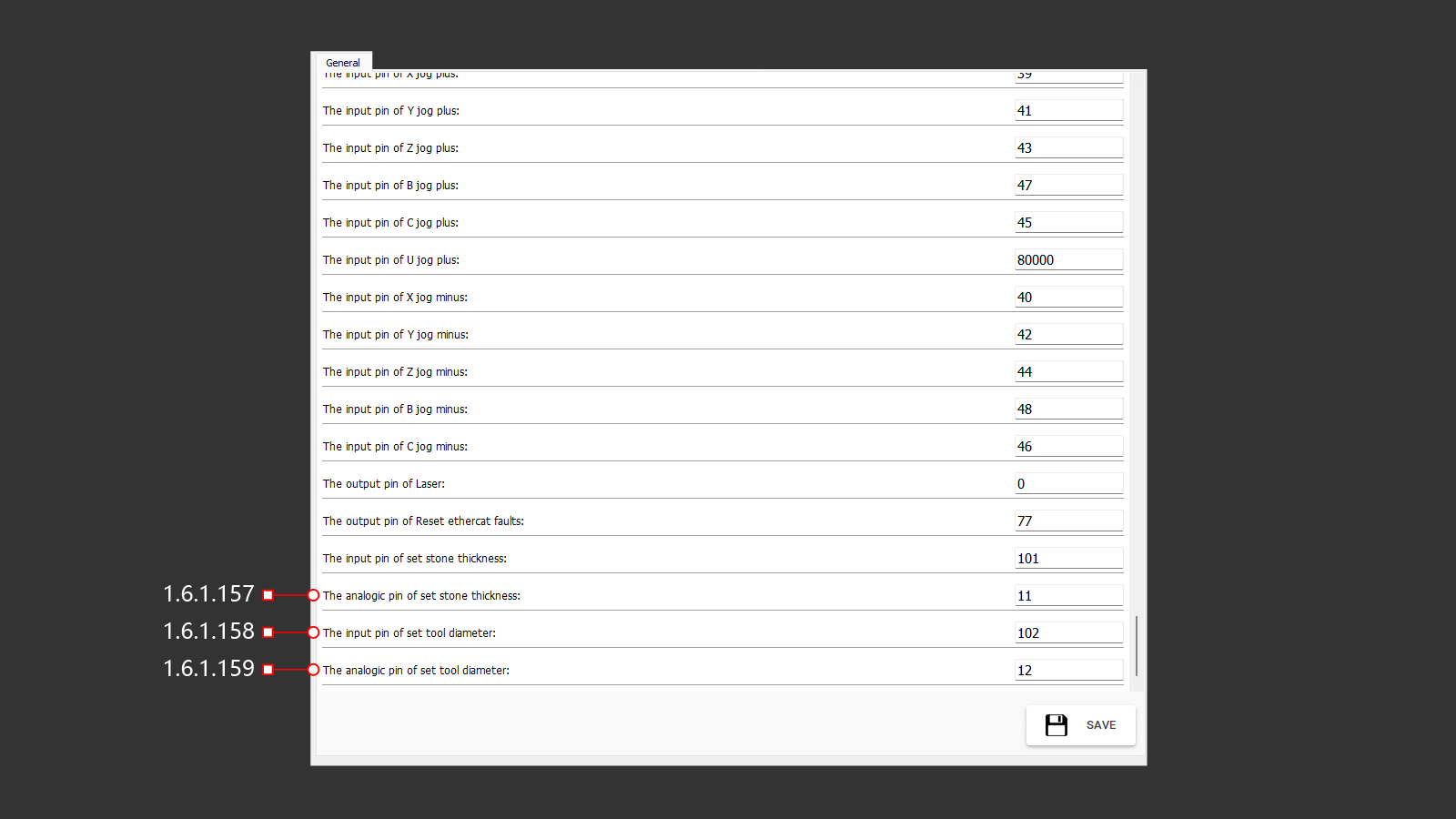Focus the B jog minus pin field
The width and height of the screenshot is (1456, 819).
point(1067,409)
